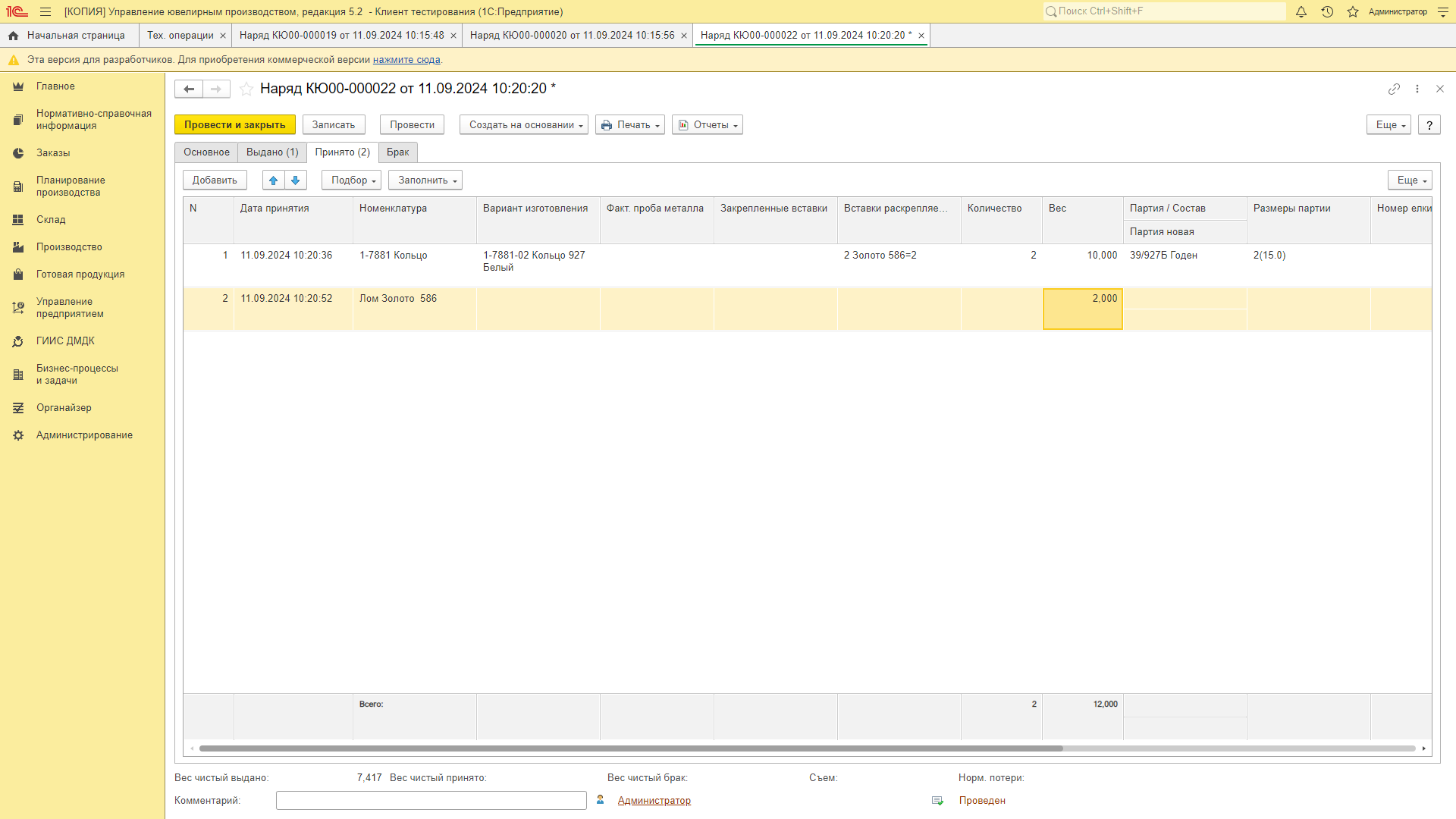Image resolution: width=1456 pixels, height=819 pixels.
Task: Select the Брак tab
Action: 398,152
